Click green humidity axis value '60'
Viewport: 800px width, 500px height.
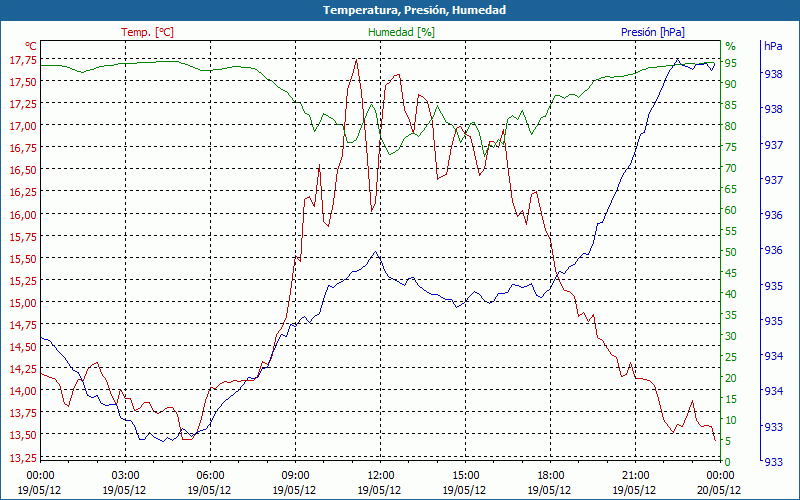[x=731, y=210]
